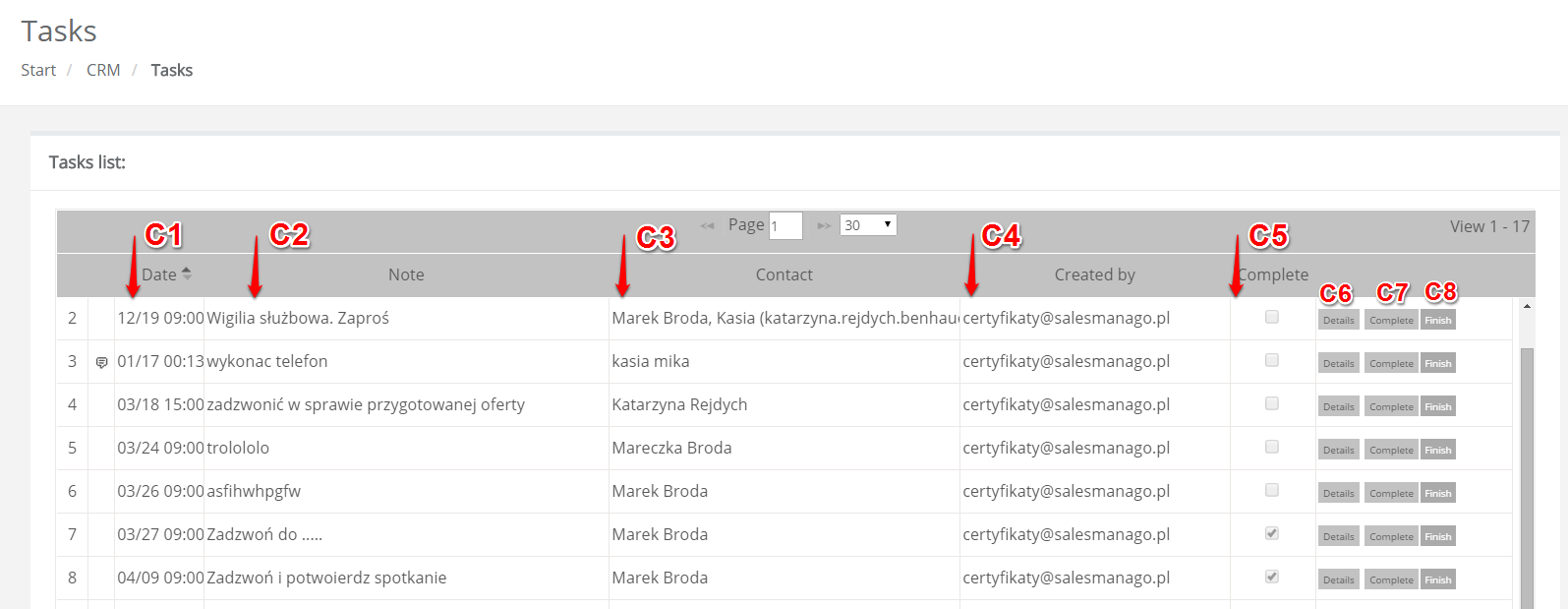The image size is (1568, 609).
Task: Check Complete box for the 03/18 15:00 task
Action: pyautogui.click(x=1272, y=403)
